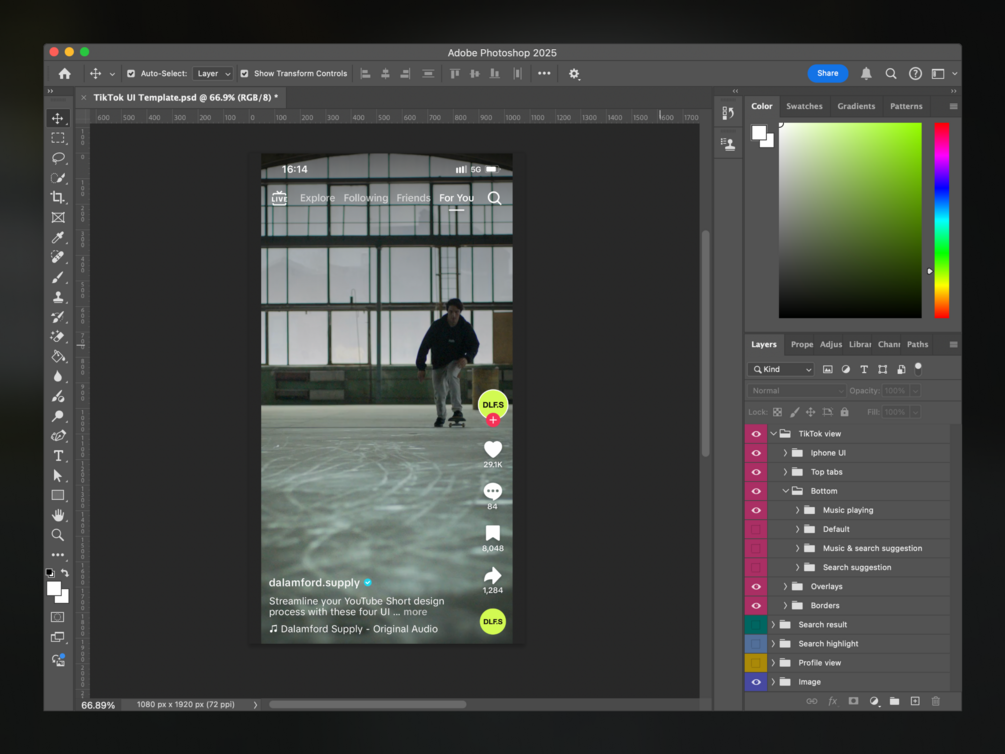Hide the Image group
The width and height of the screenshot is (1005, 754).
point(756,682)
